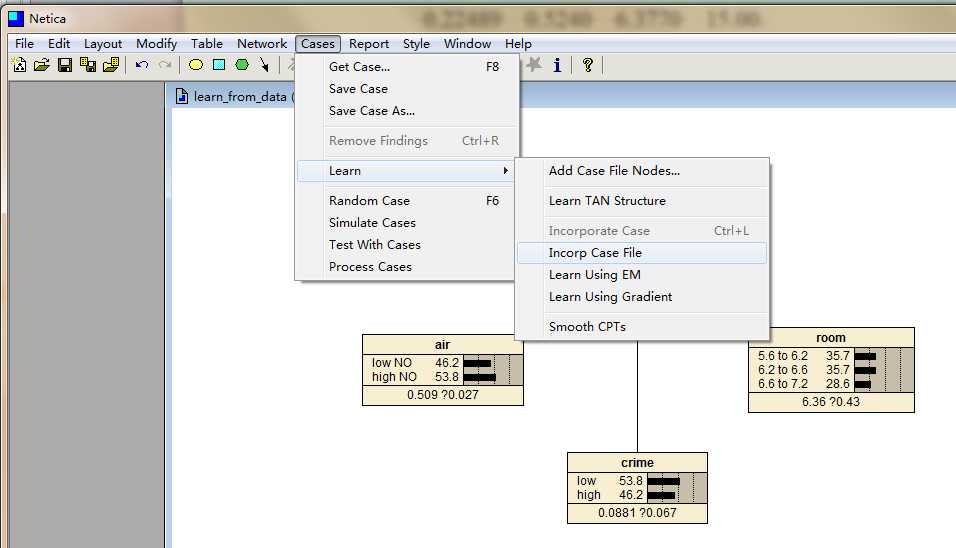Click the room node title

point(830,338)
